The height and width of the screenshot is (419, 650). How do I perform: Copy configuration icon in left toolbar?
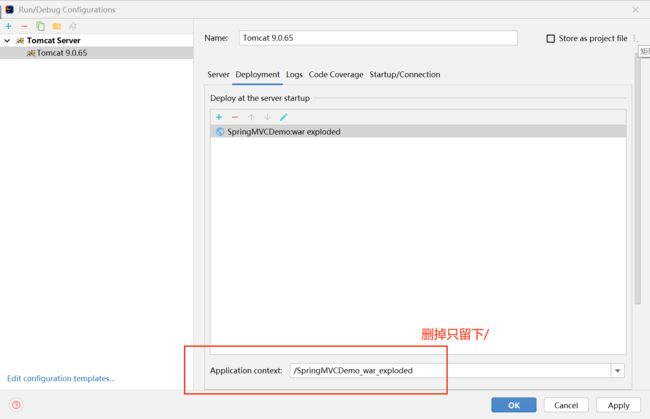40,26
